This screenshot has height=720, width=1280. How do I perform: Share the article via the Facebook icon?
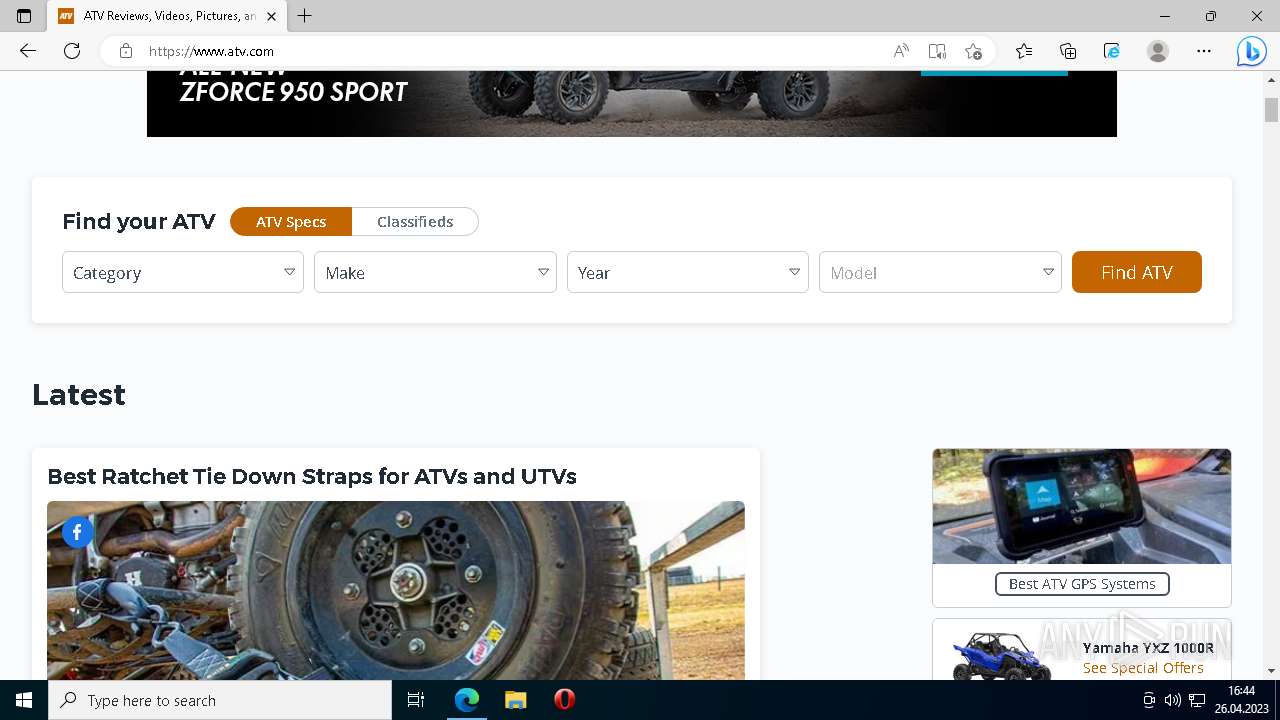pyautogui.click(x=78, y=532)
